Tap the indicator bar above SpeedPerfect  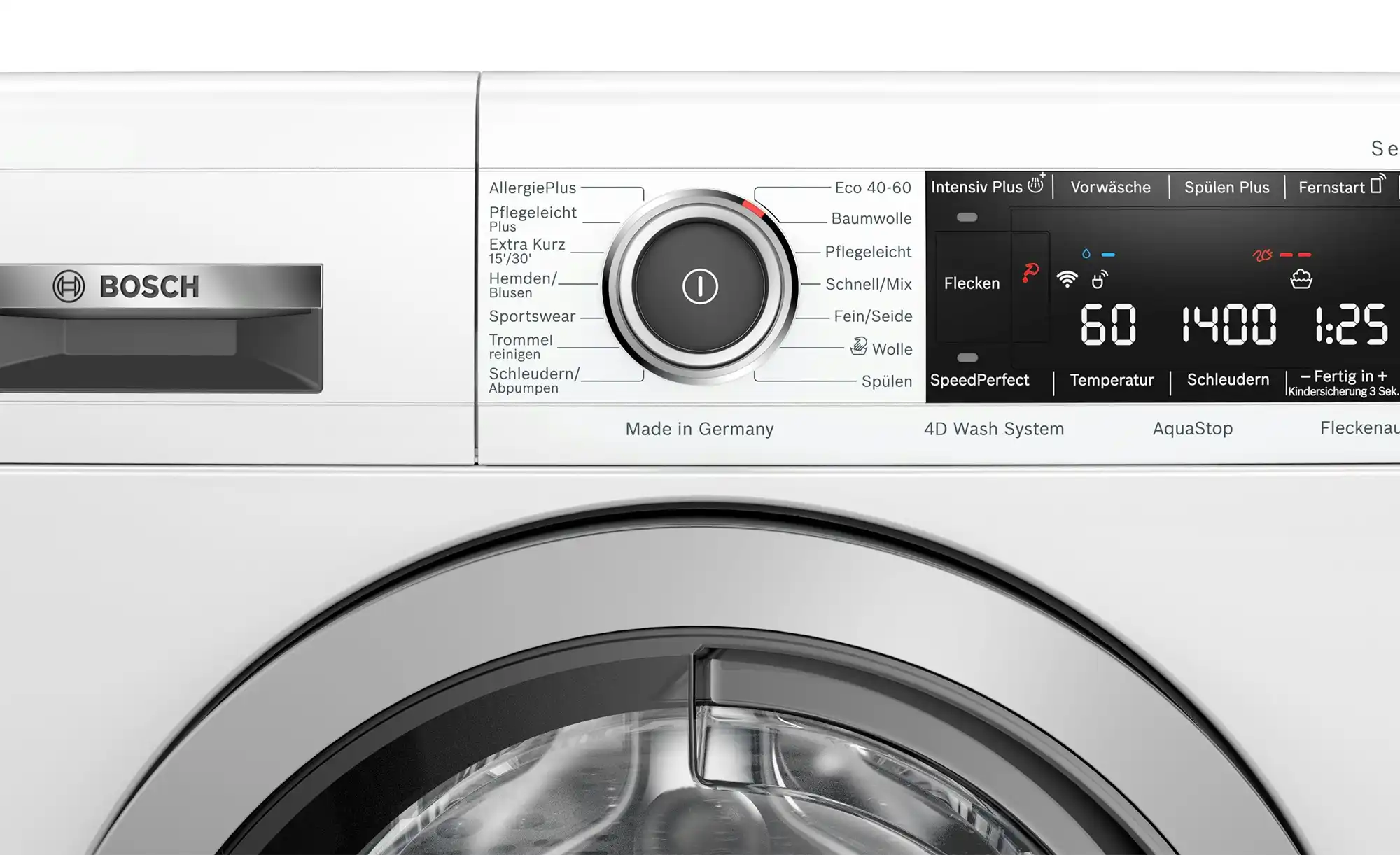click(967, 358)
